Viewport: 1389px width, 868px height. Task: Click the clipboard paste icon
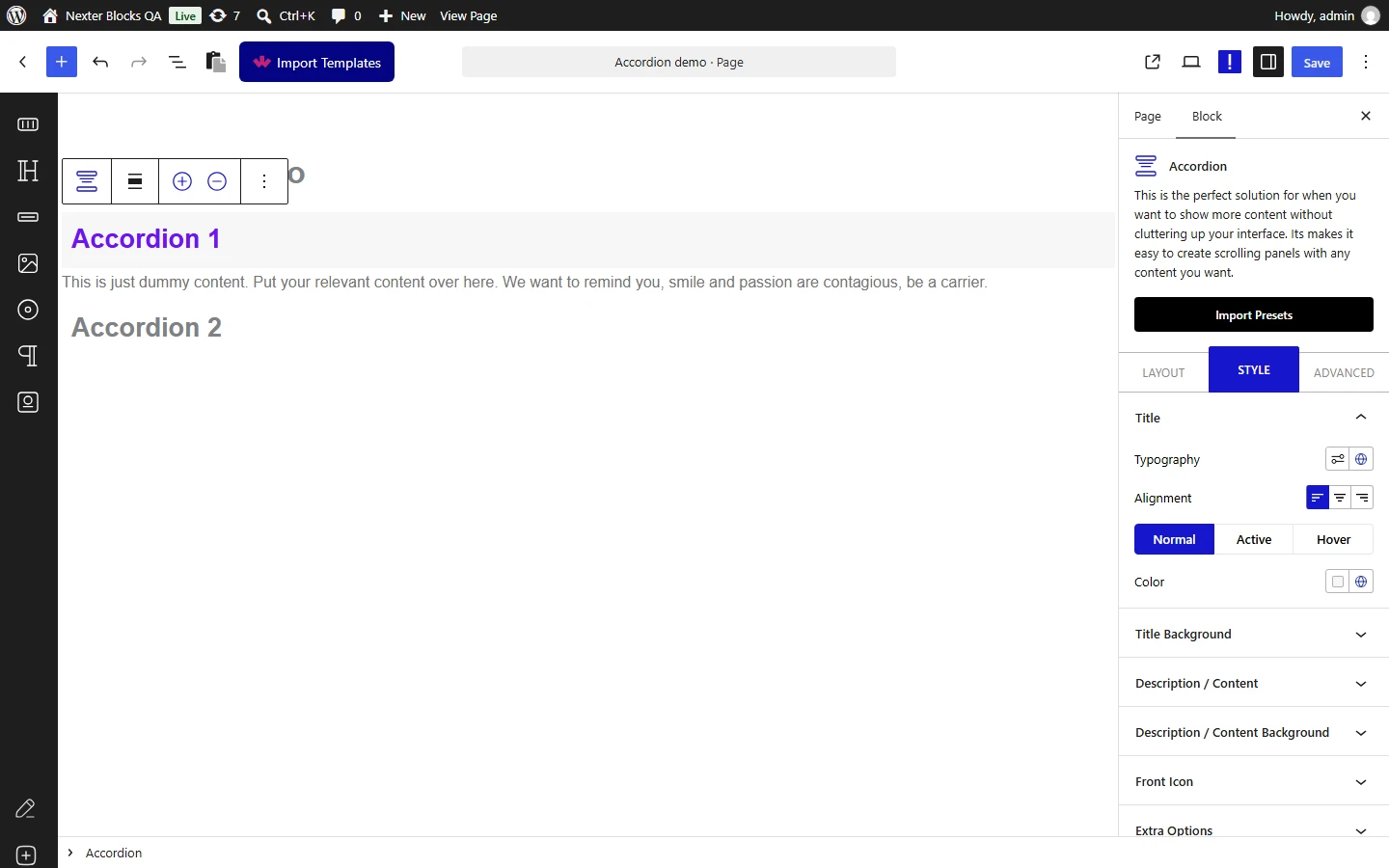pos(216,62)
